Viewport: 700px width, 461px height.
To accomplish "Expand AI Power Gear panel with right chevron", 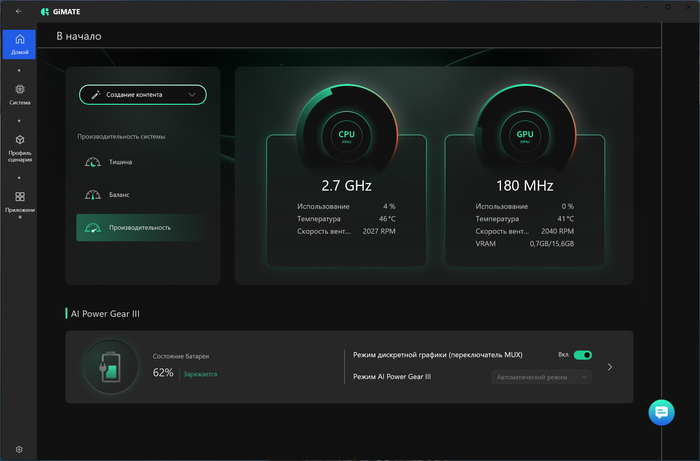I will [x=610, y=367].
